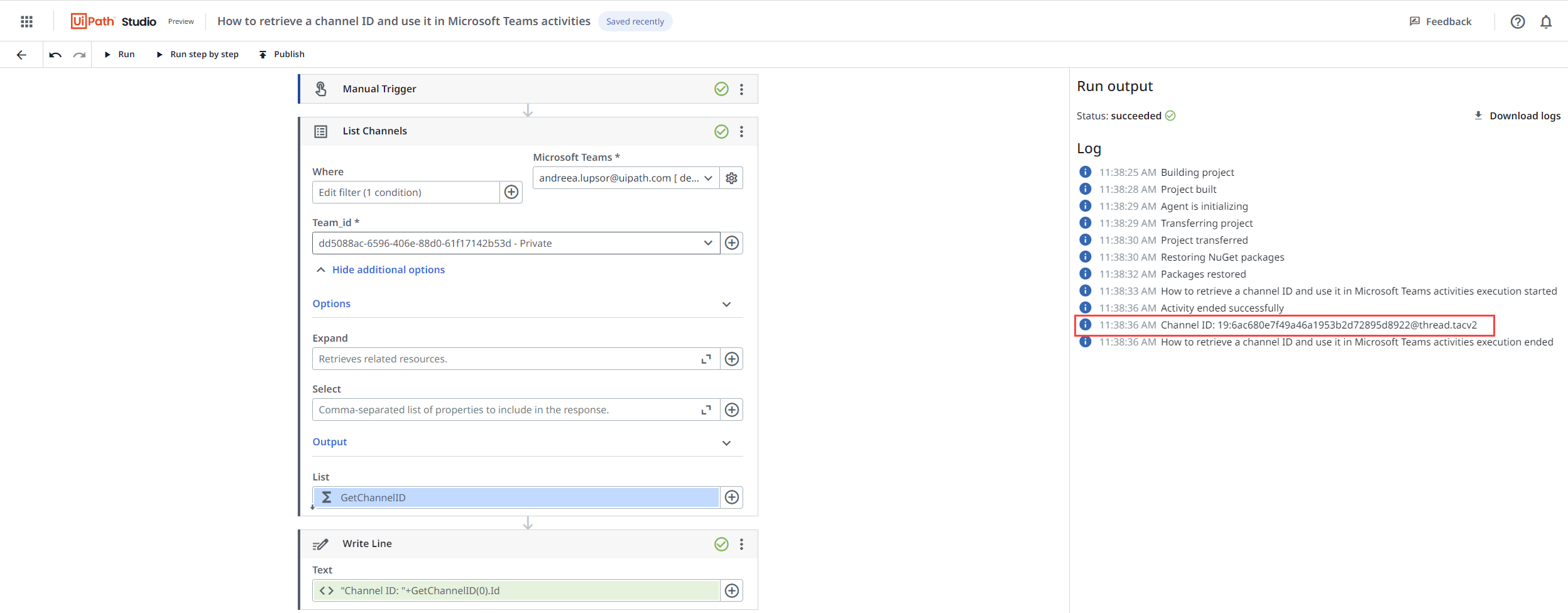Open the Team_id dropdown

click(516, 243)
